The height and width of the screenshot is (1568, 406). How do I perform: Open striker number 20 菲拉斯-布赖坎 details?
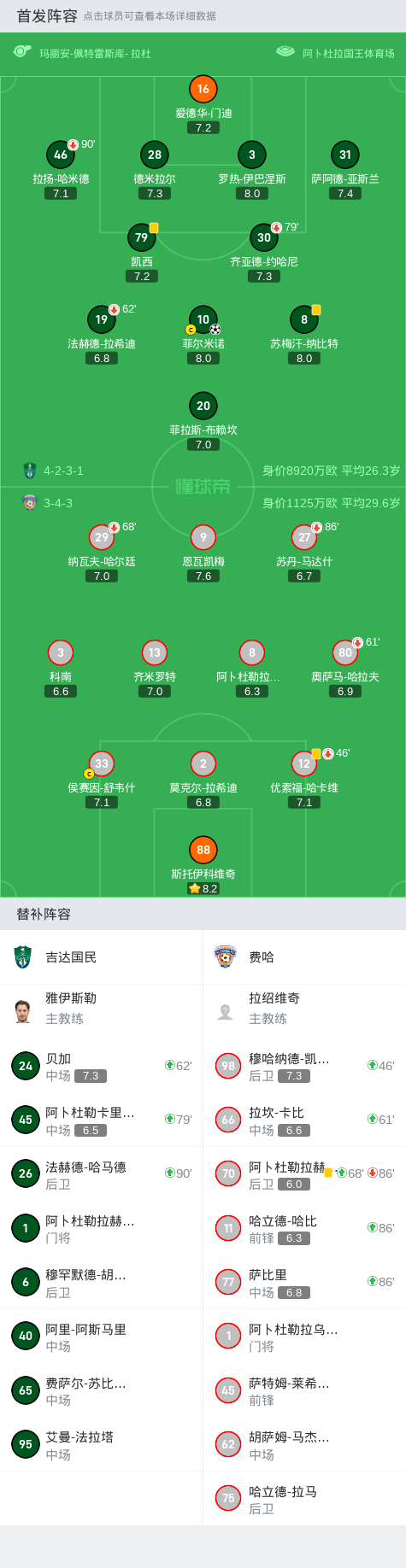(203, 406)
